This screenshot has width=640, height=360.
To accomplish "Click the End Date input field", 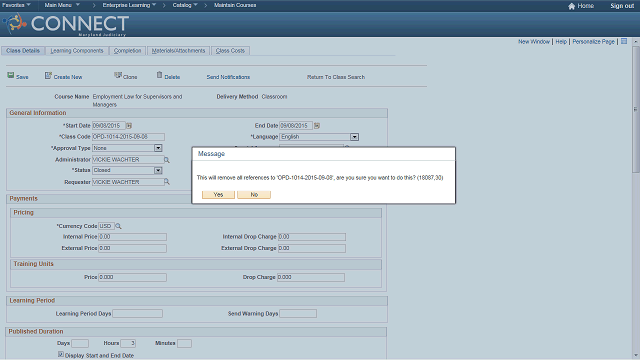I will pos(296,126).
